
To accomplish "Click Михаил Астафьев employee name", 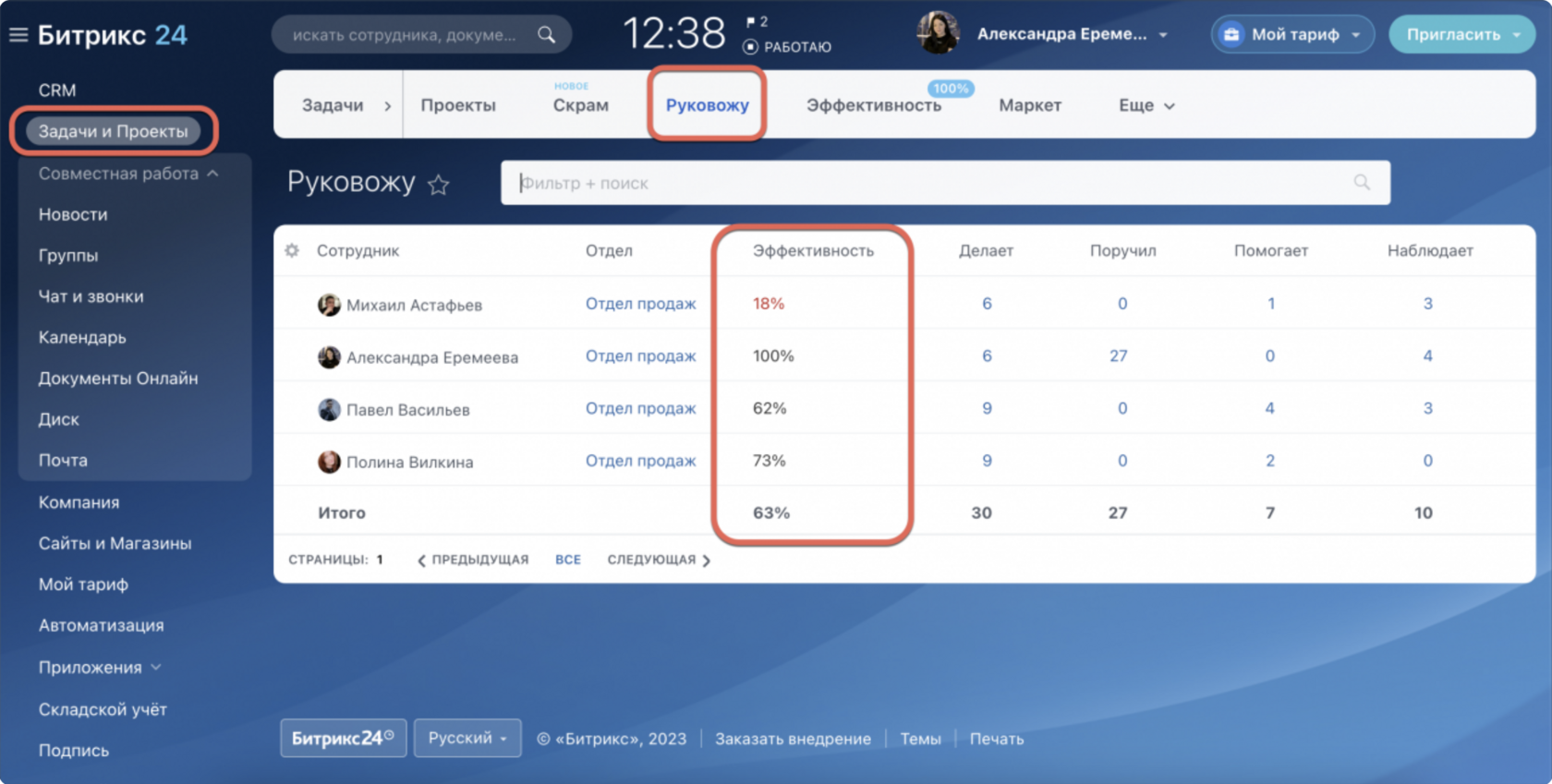I will pyautogui.click(x=414, y=305).
